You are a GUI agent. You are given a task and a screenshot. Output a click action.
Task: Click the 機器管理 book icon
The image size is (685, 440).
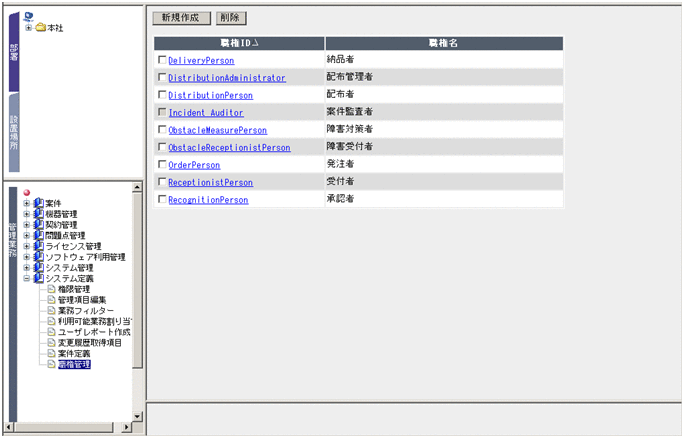pos(39,214)
